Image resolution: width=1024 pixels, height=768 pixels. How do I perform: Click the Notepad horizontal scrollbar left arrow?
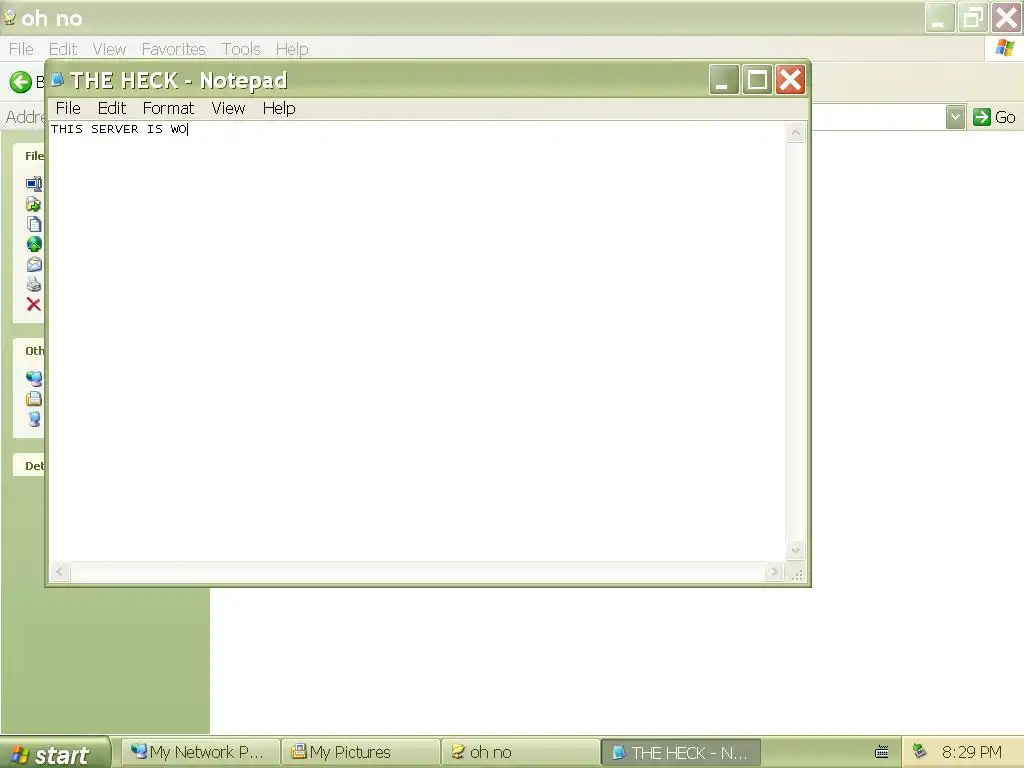[59, 572]
